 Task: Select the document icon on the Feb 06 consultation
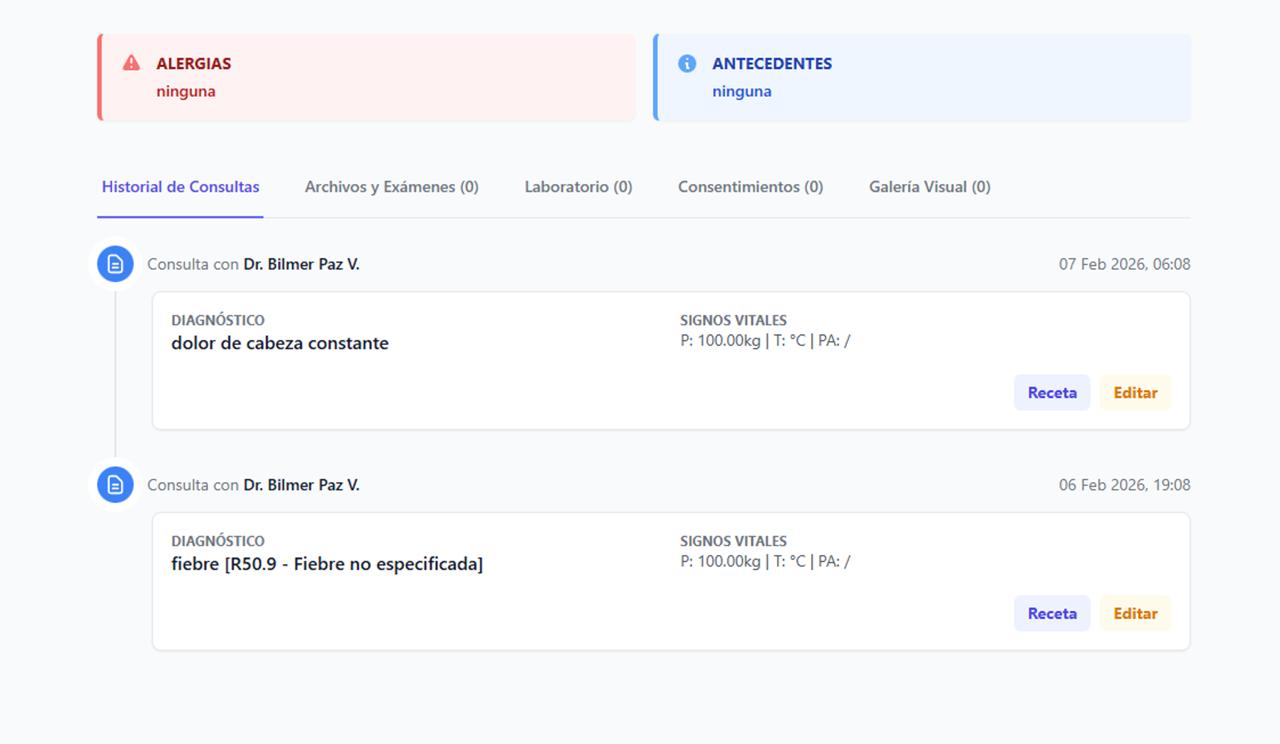[114, 484]
